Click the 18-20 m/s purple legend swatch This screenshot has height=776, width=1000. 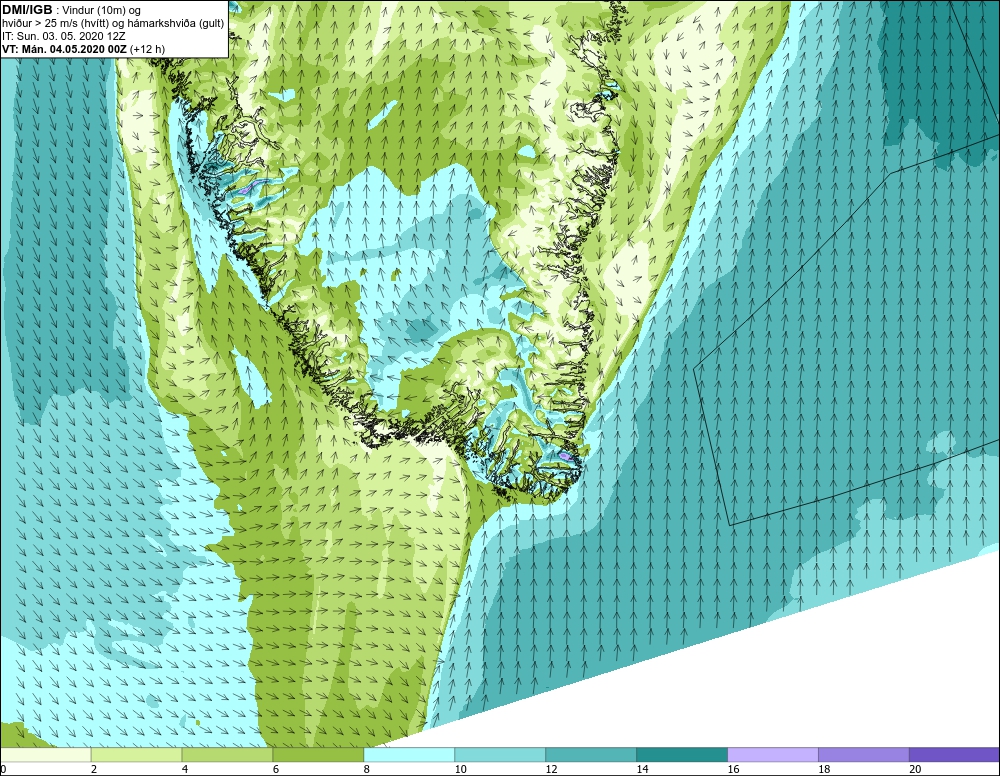click(864, 755)
